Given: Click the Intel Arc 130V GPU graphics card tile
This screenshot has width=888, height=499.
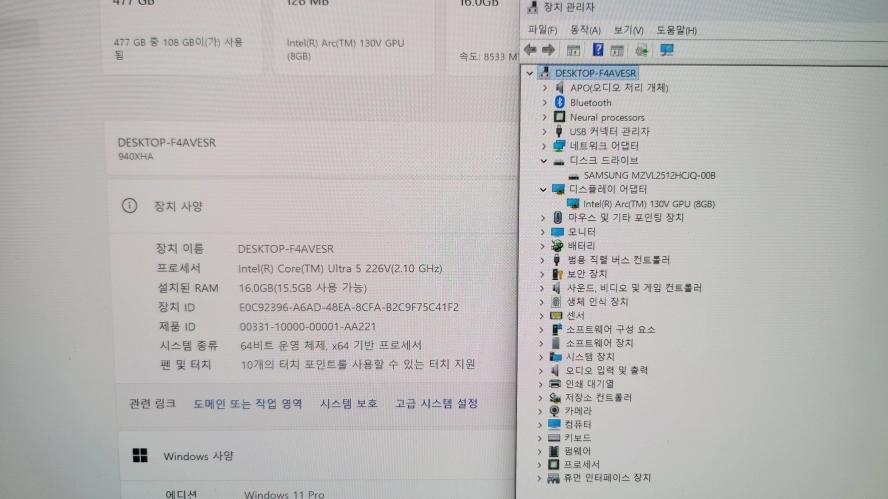Looking at the screenshot, I should [355, 37].
